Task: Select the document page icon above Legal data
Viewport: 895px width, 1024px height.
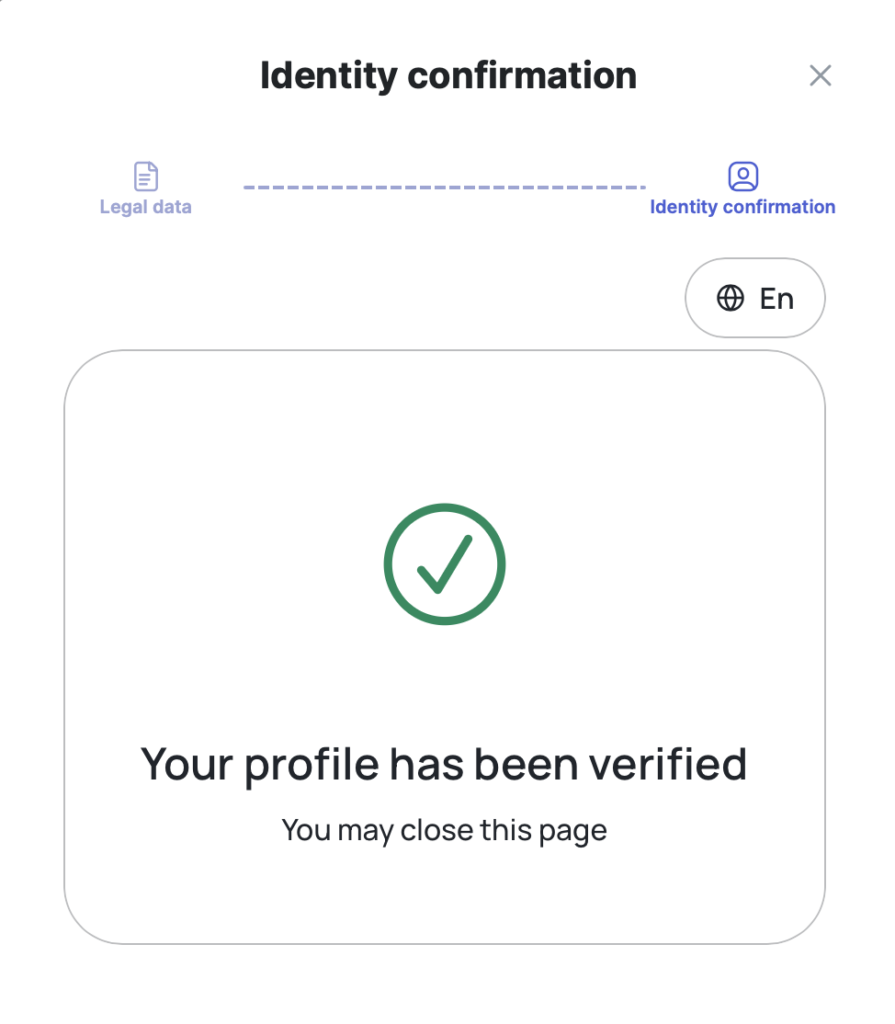Action: pyautogui.click(x=145, y=174)
